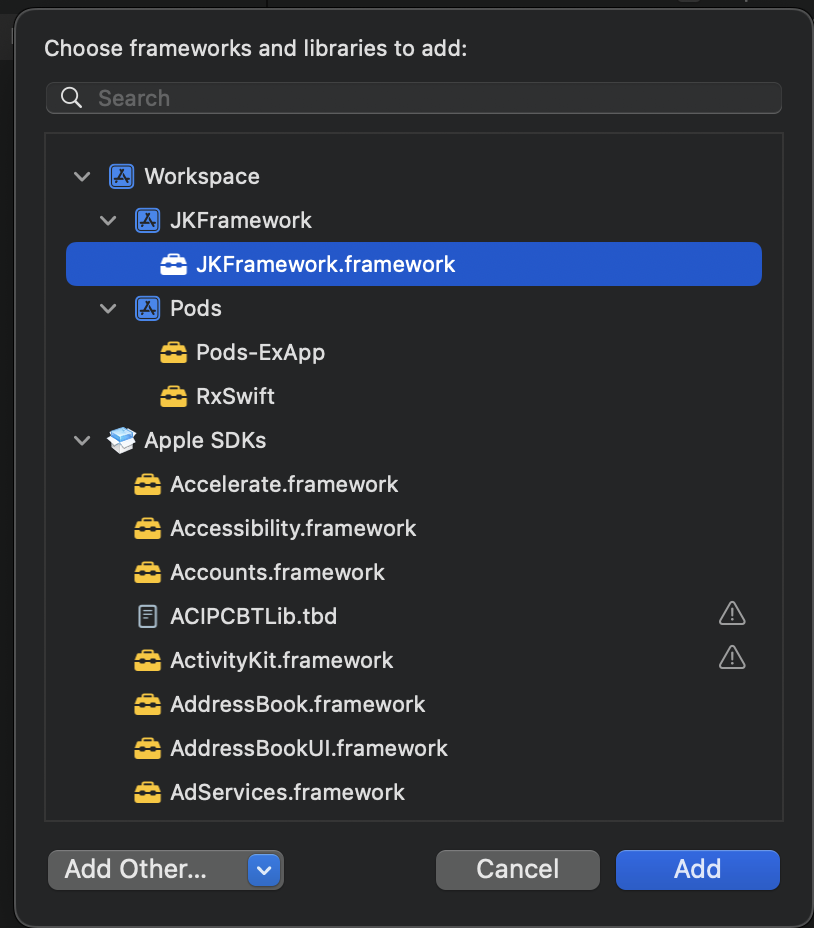This screenshot has width=814, height=928.
Task: Click the RxSwift toolbox icon
Action: click(x=173, y=396)
